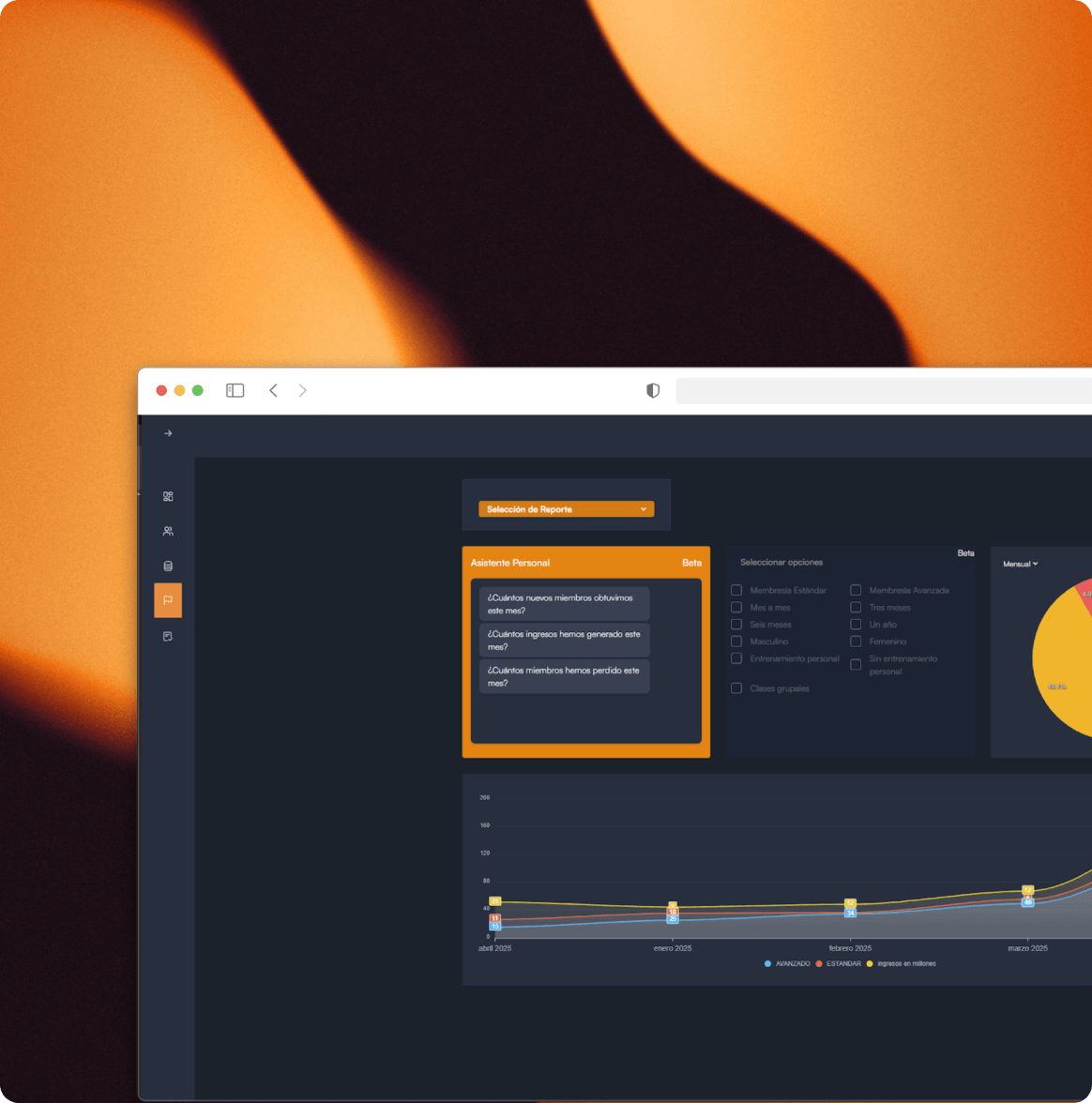Image resolution: width=1092 pixels, height=1103 pixels.
Task: Open the dashboard grid icon in sidebar
Action: tap(168, 495)
